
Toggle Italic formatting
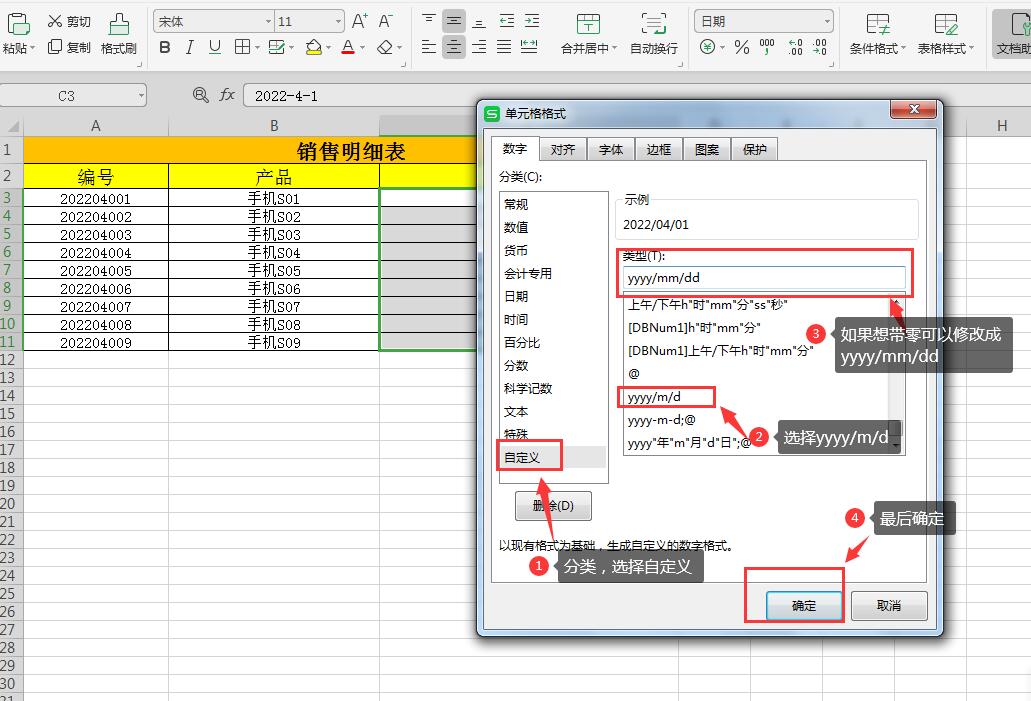point(189,47)
